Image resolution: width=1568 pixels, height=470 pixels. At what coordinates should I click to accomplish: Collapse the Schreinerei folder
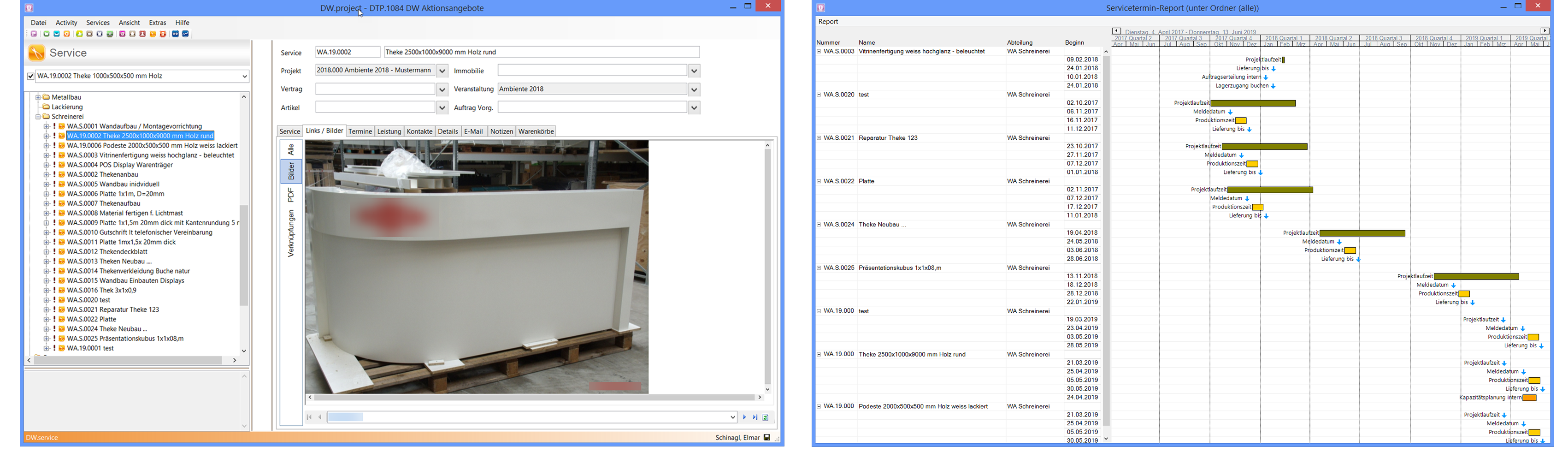pyautogui.click(x=38, y=116)
